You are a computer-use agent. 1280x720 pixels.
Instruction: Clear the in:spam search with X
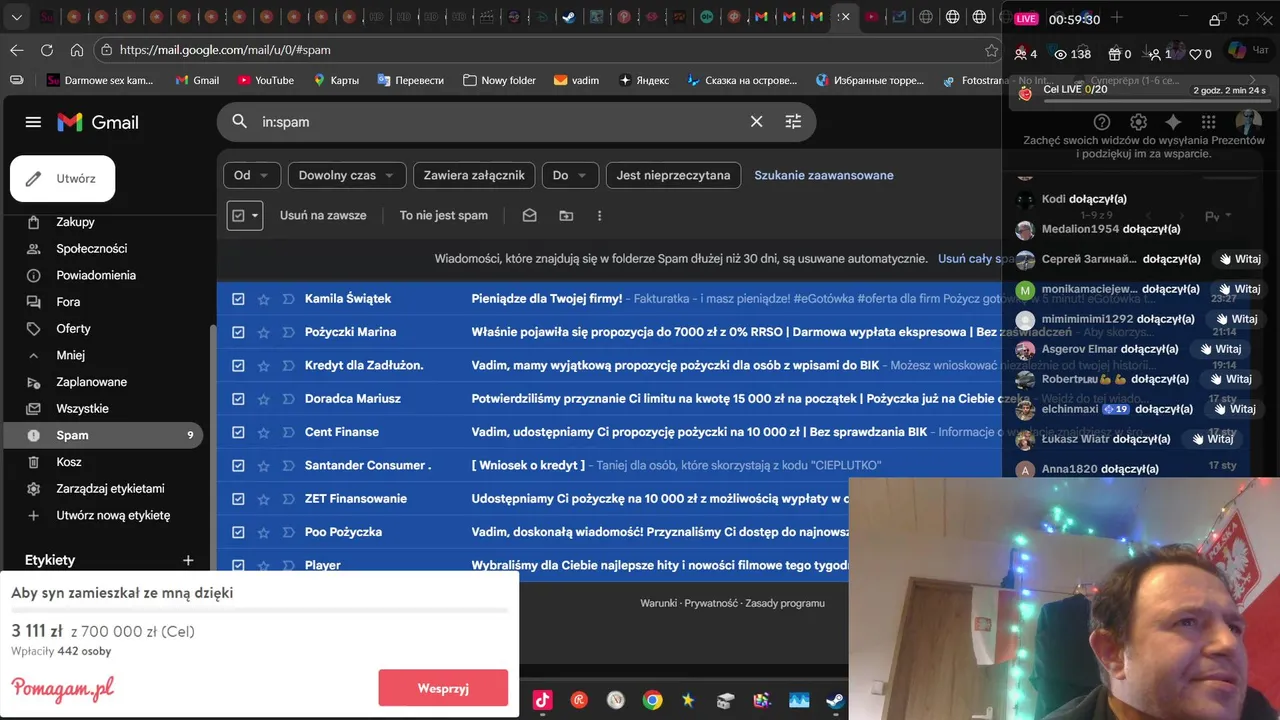[757, 122]
